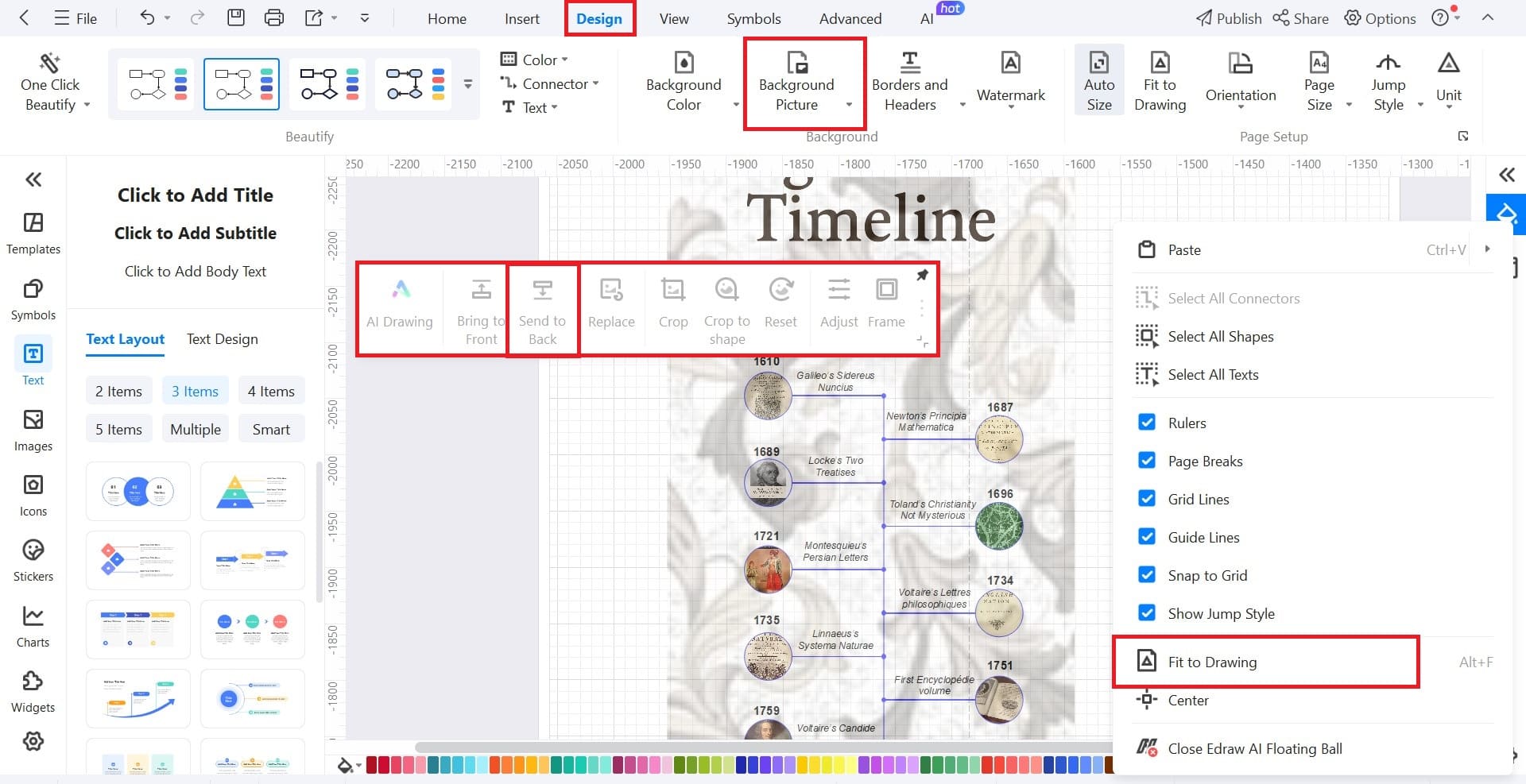Expand the beautify style gallery arrow
1526x784 pixels.
(x=468, y=83)
